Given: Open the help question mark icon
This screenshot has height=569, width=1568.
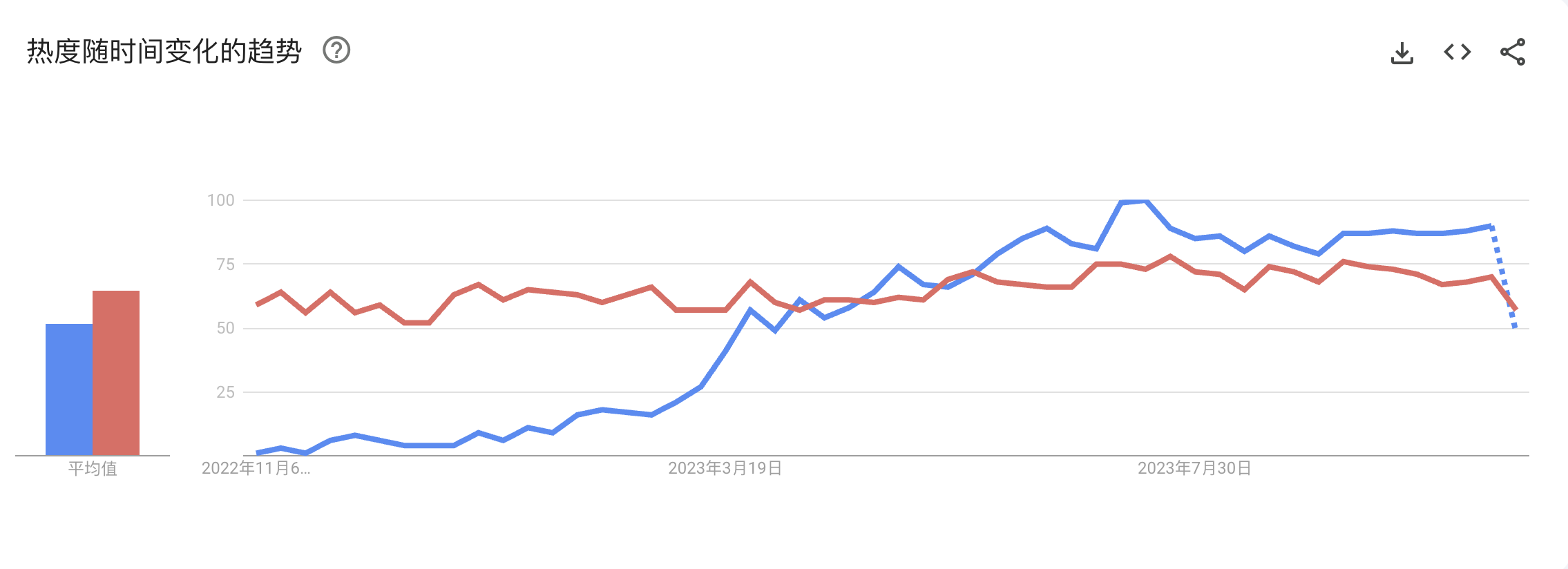Looking at the screenshot, I should pyautogui.click(x=336, y=50).
